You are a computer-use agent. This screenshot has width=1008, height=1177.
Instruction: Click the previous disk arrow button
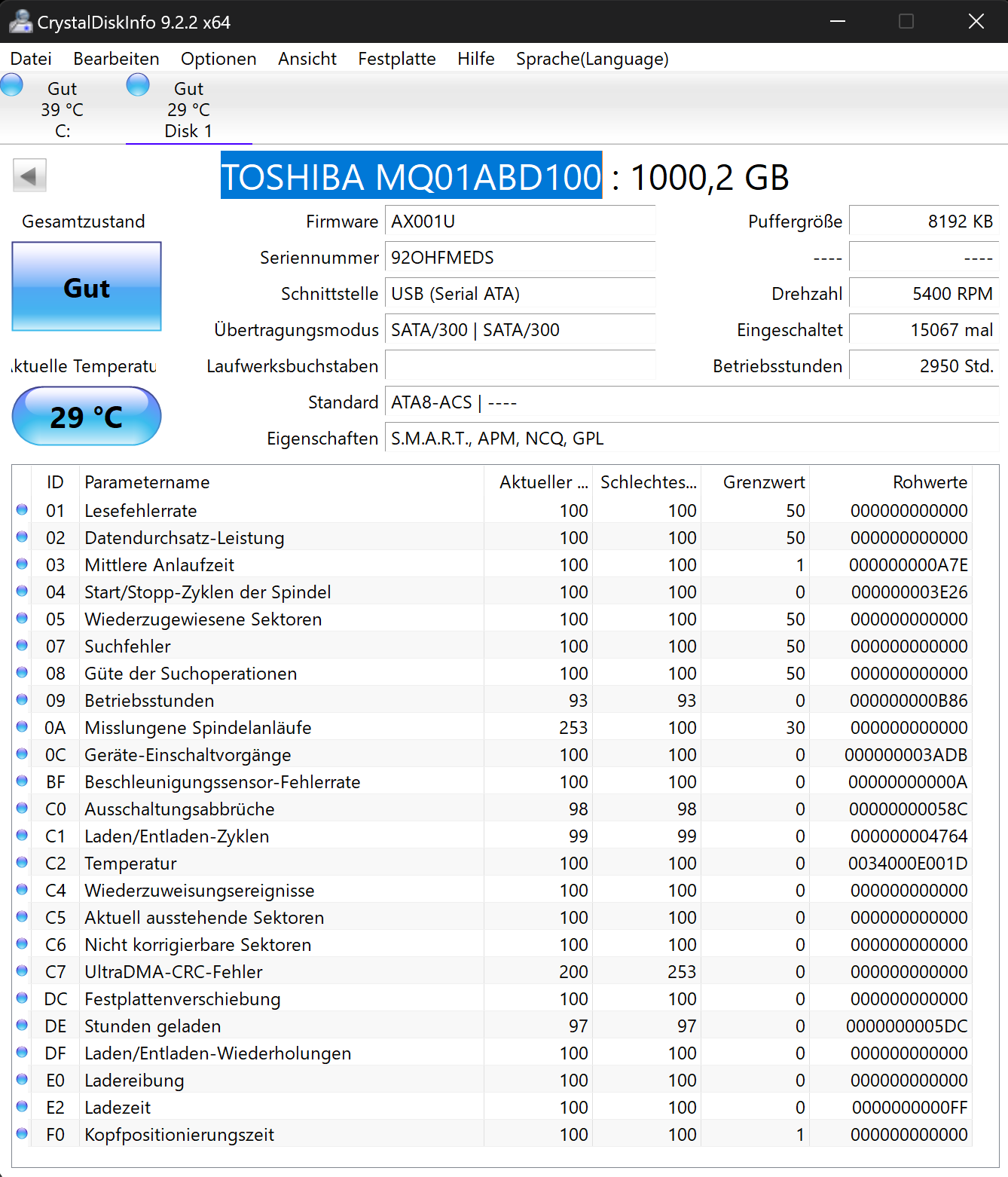coord(29,176)
